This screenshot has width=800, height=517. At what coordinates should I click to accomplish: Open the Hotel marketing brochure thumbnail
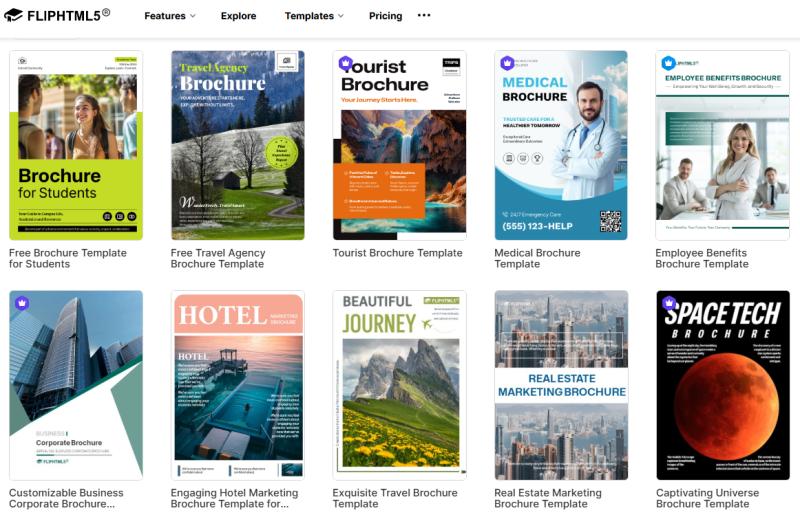(x=238, y=385)
